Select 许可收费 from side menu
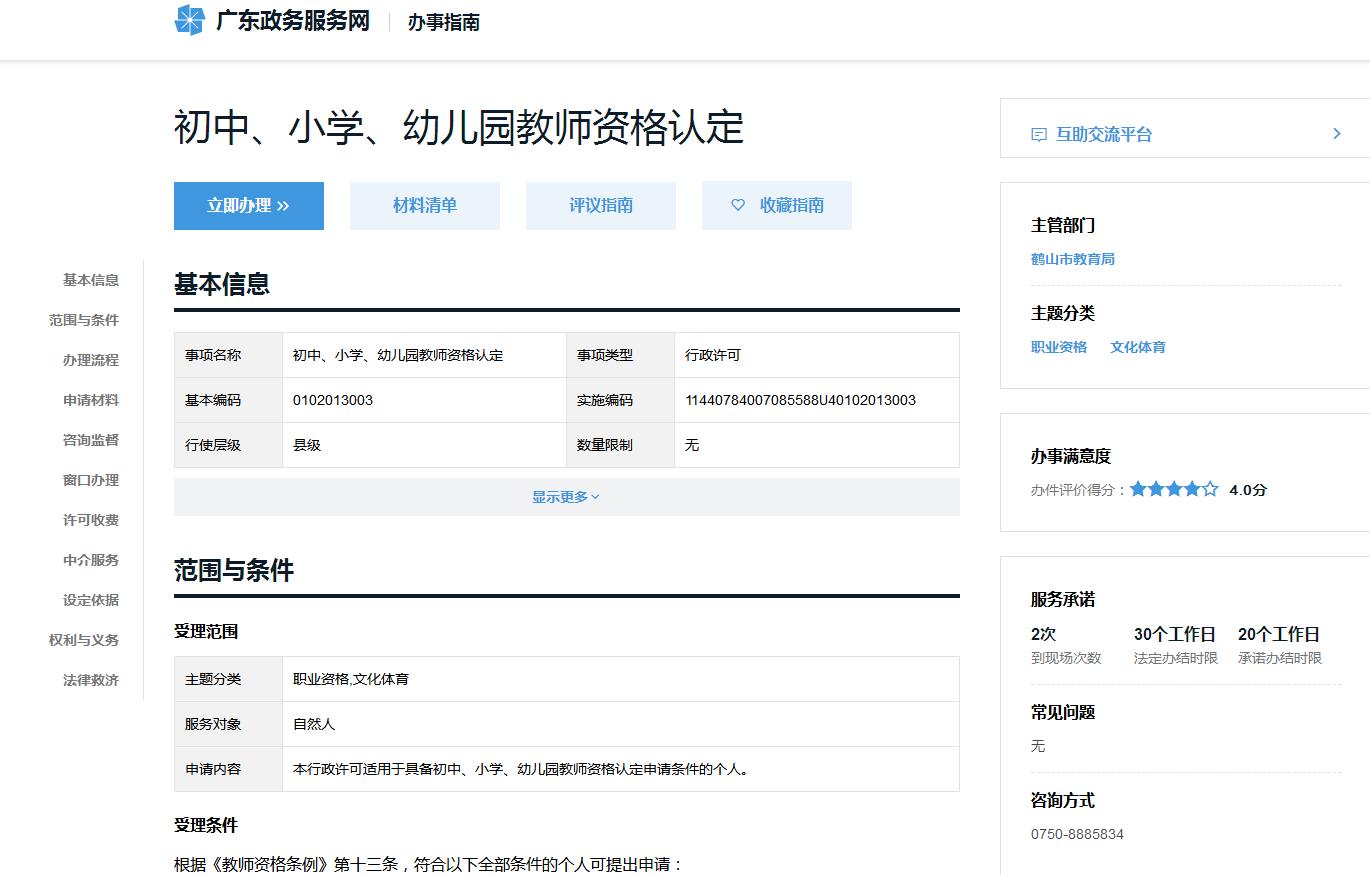This screenshot has width=1370, height=875. point(91,520)
